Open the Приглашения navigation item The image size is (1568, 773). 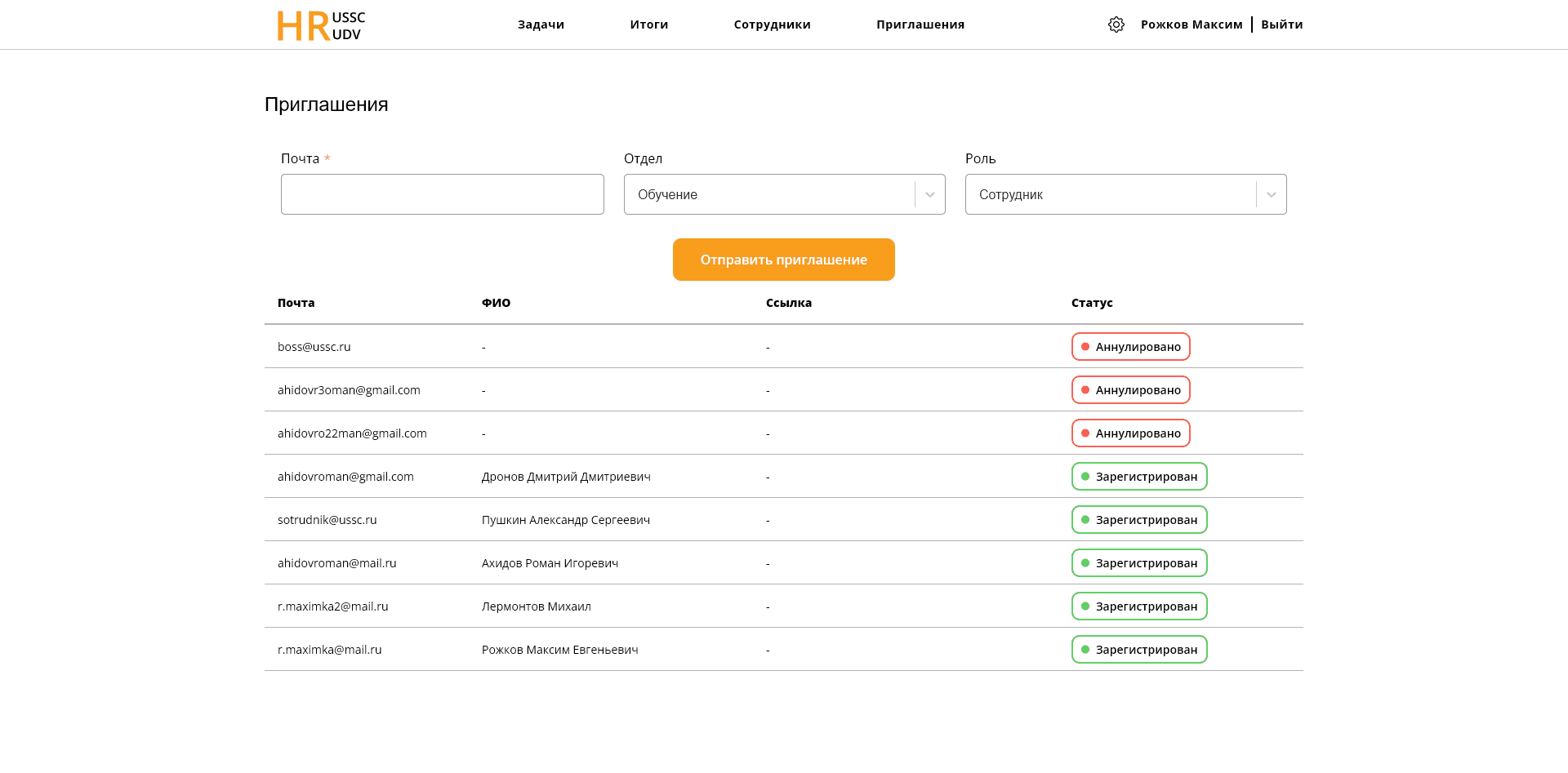click(x=920, y=24)
